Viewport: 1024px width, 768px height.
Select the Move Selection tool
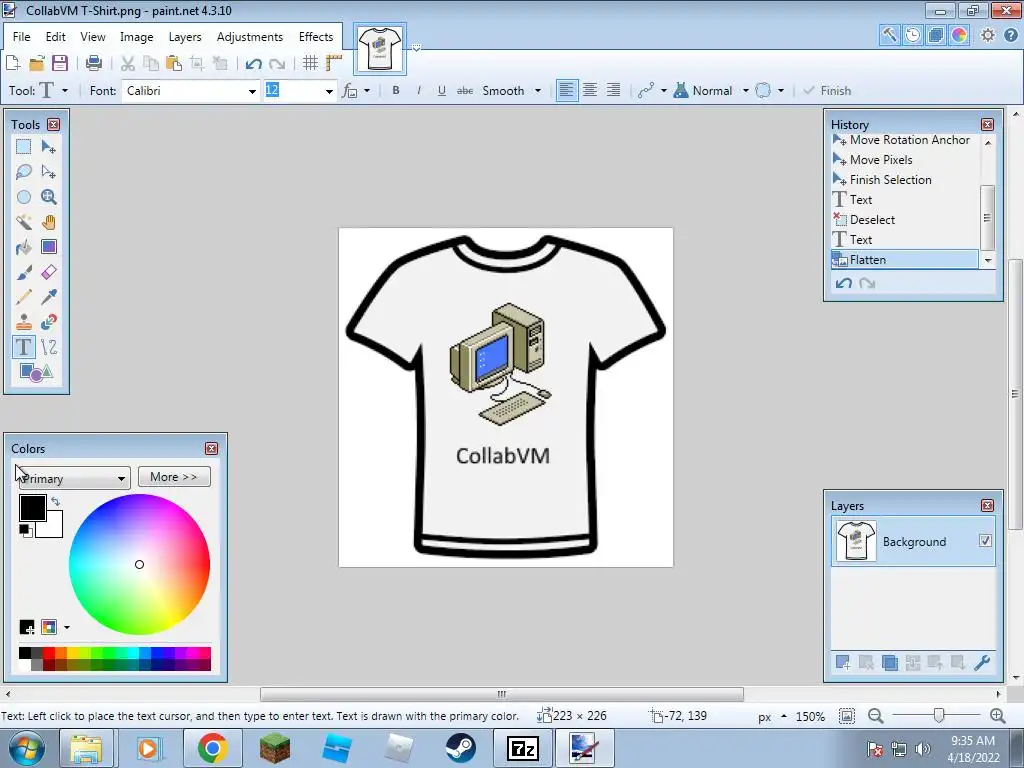pyautogui.click(x=48, y=172)
